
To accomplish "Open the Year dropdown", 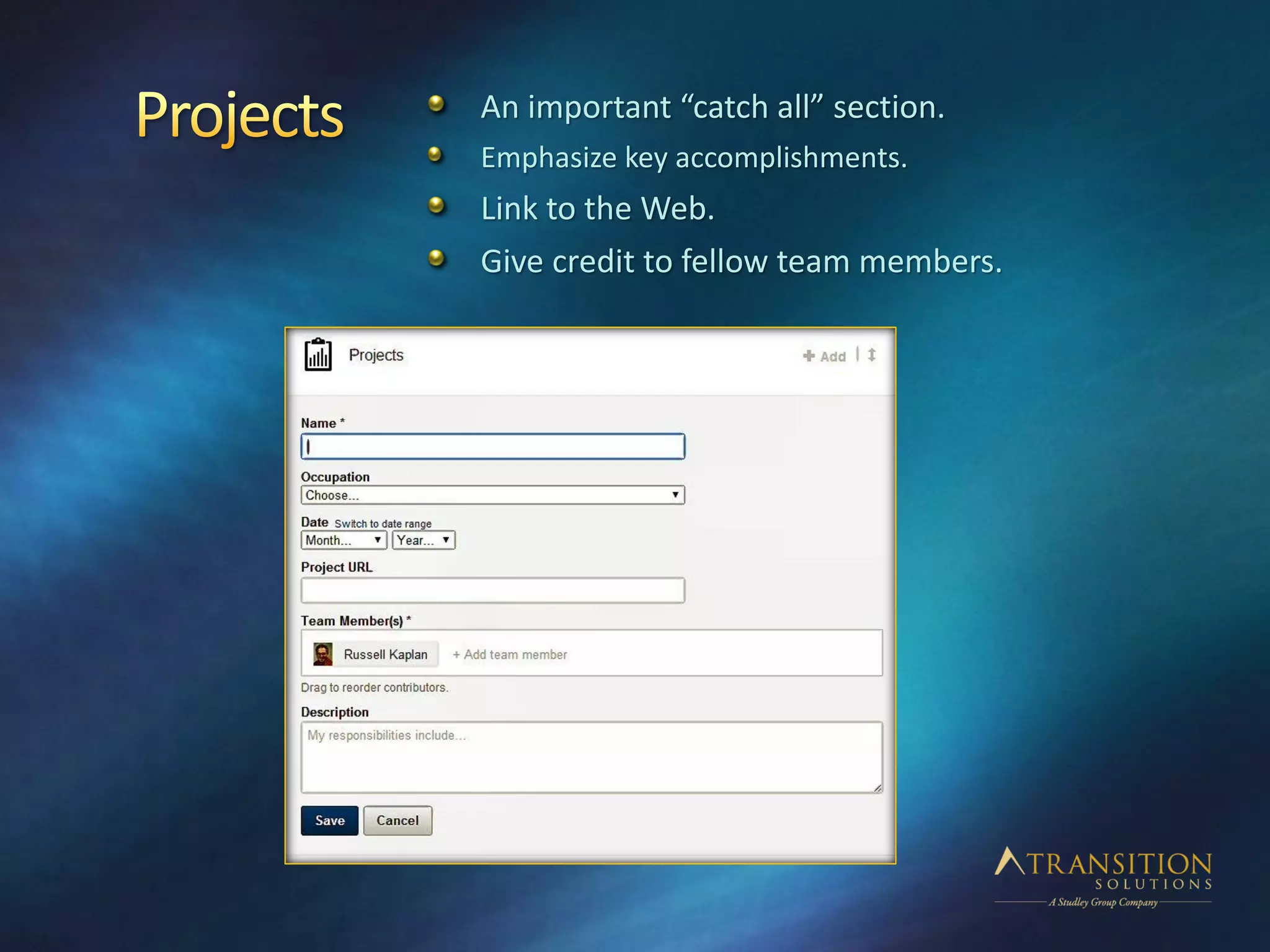I will pyautogui.click(x=424, y=540).
